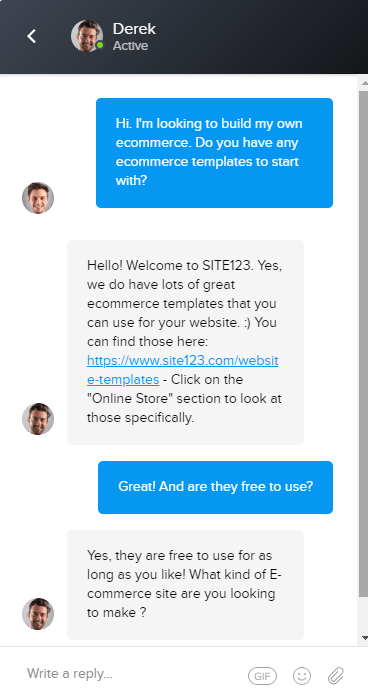
Task: Click avatar beside the last reply
Action: tap(38, 614)
